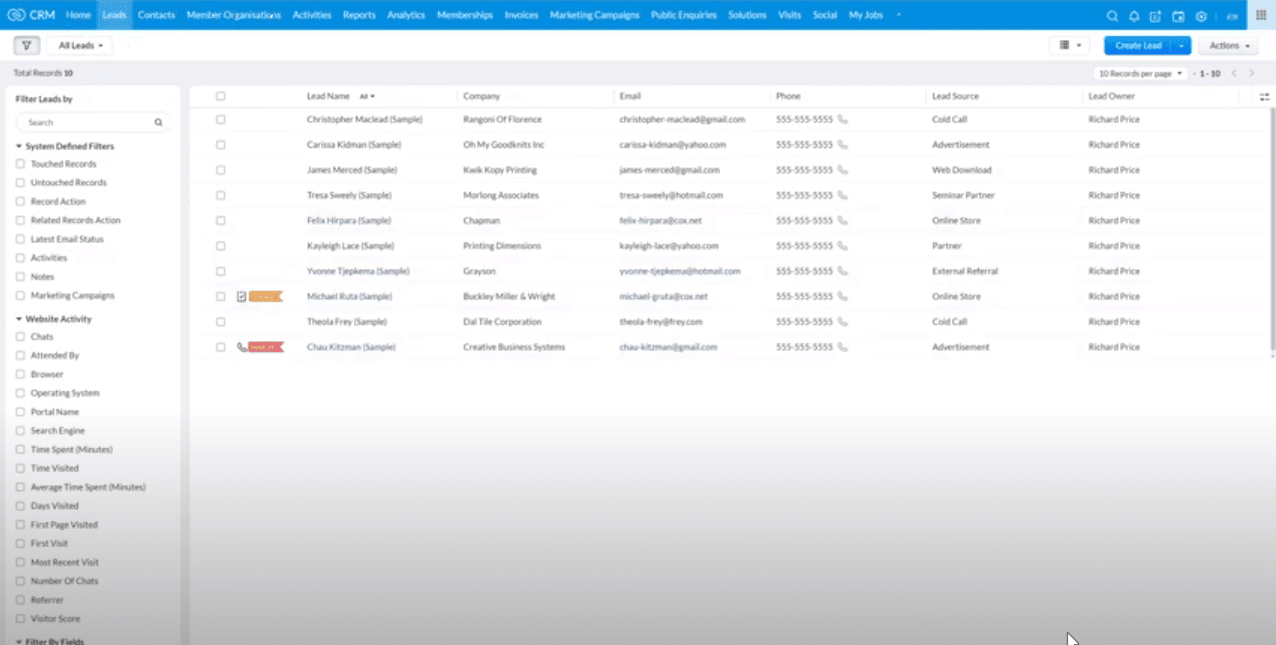The image size is (1276, 645).
Task: Open the global search magnifier icon
Action: pyautogui.click(x=1112, y=15)
